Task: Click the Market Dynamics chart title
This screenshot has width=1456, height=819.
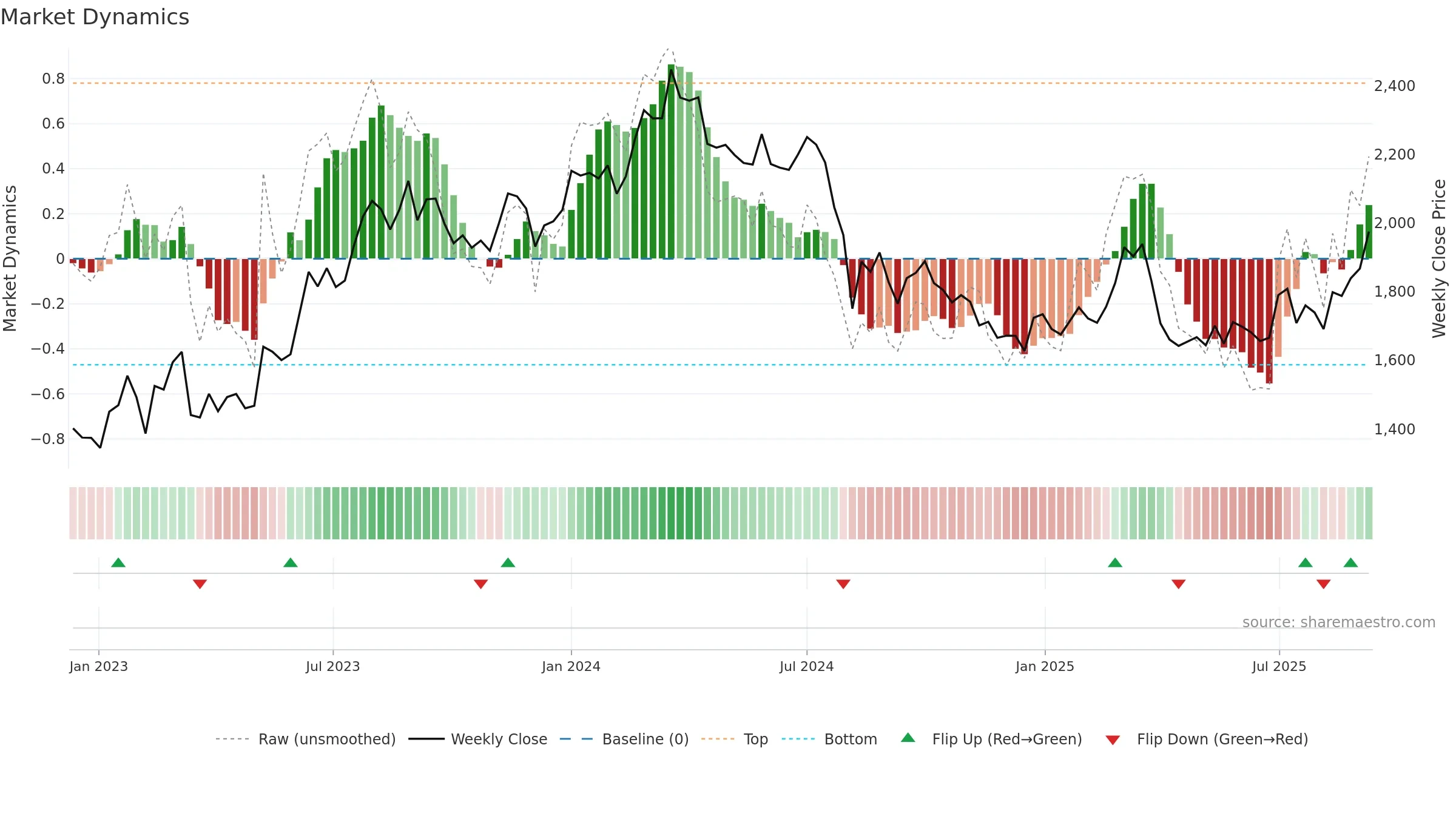Action: click(95, 17)
